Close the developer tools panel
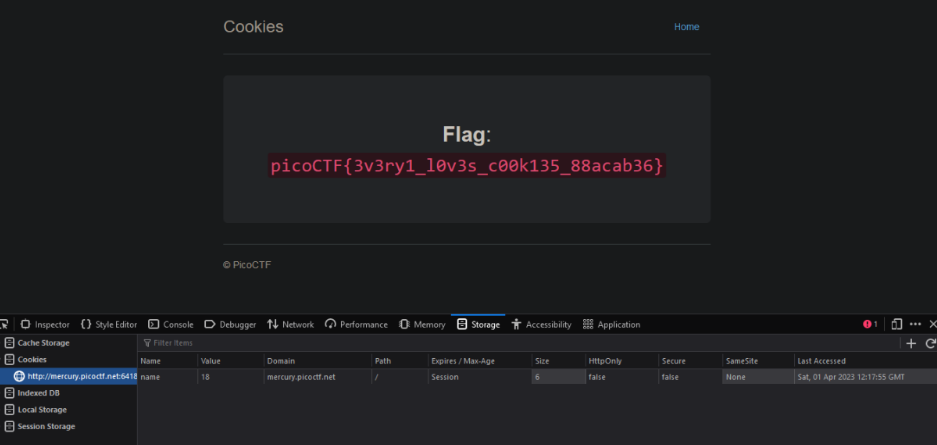The width and height of the screenshot is (937, 445). point(932,324)
